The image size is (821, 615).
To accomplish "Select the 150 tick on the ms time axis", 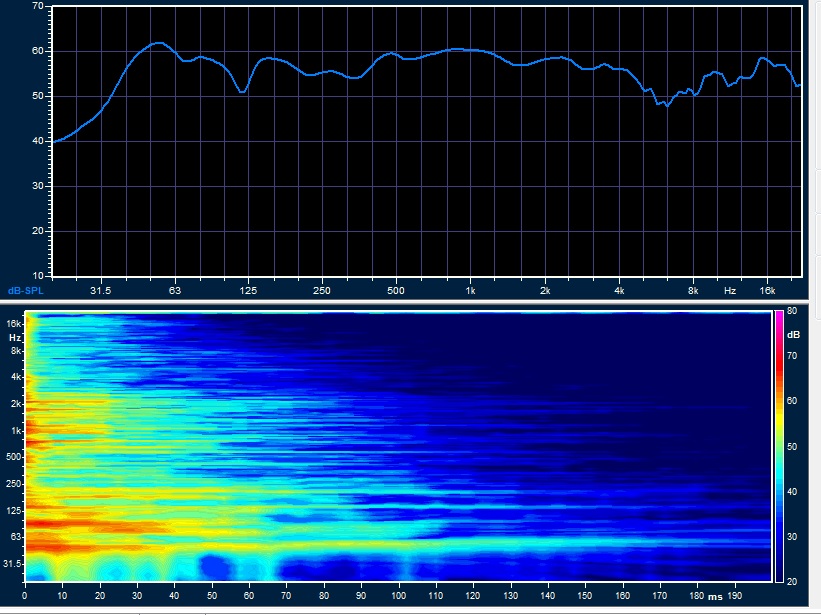I will [585, 596].
